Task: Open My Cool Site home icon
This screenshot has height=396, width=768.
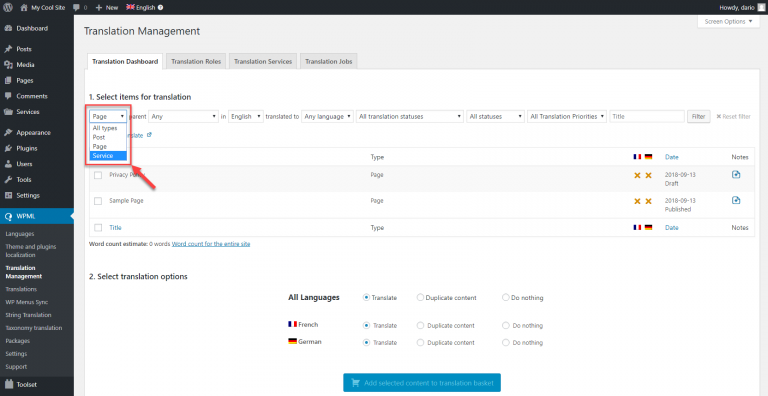Action: [24, 7]
